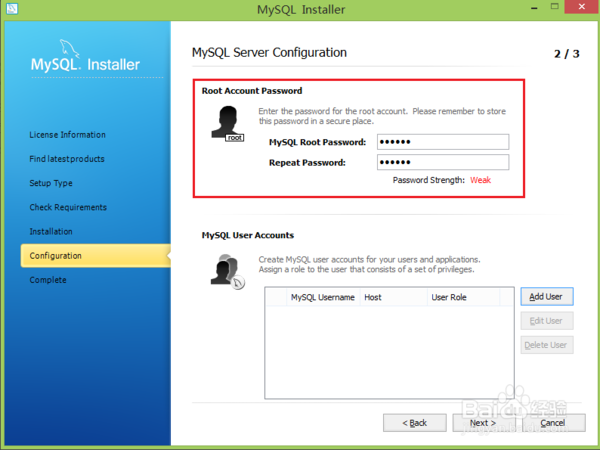Select the highlighted Configuration step

click(96, 256)
